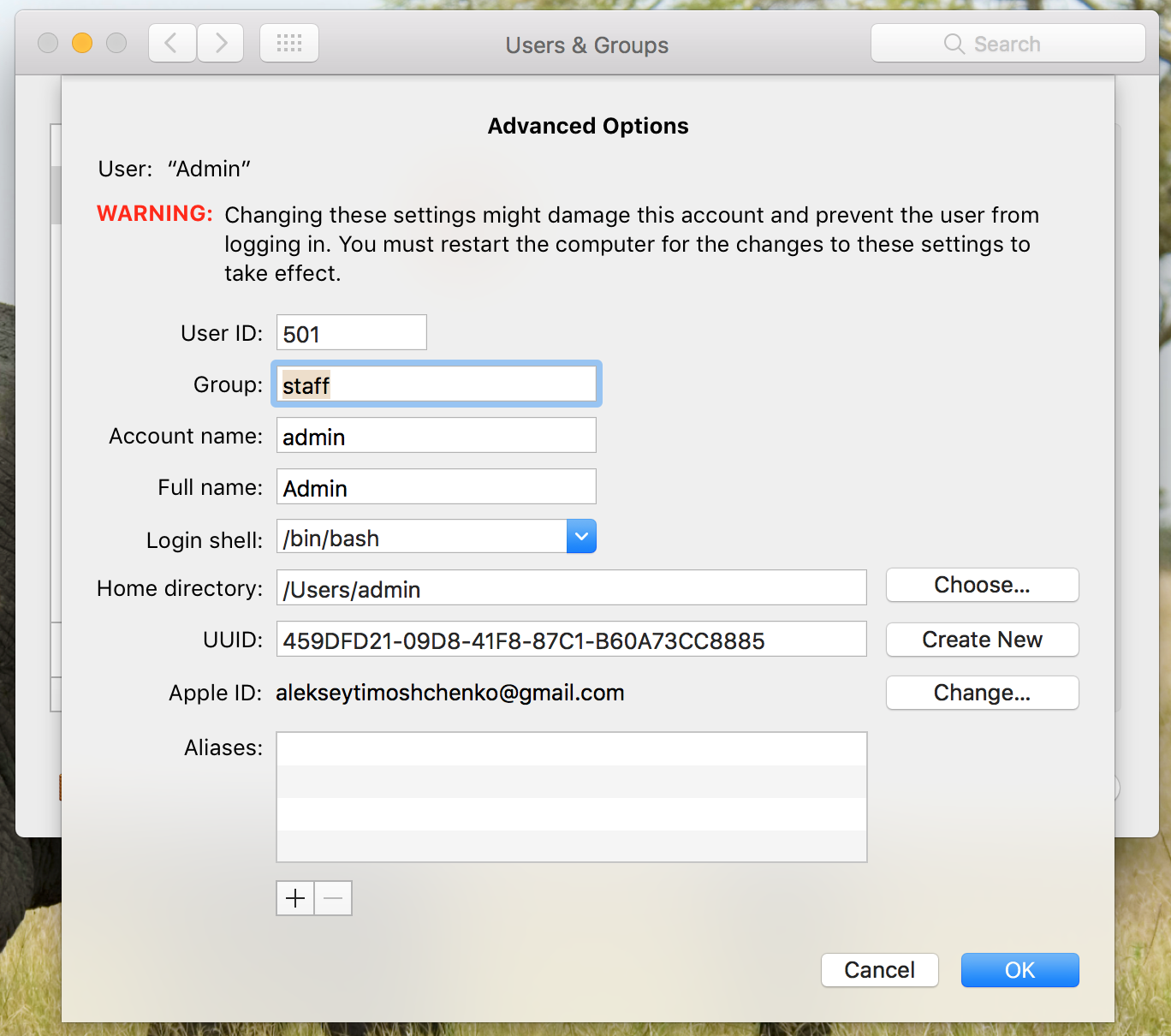This screenshot has width=1171, height=1036.
Task: Click Change next to the Apple ID
Action: [982, 693]
